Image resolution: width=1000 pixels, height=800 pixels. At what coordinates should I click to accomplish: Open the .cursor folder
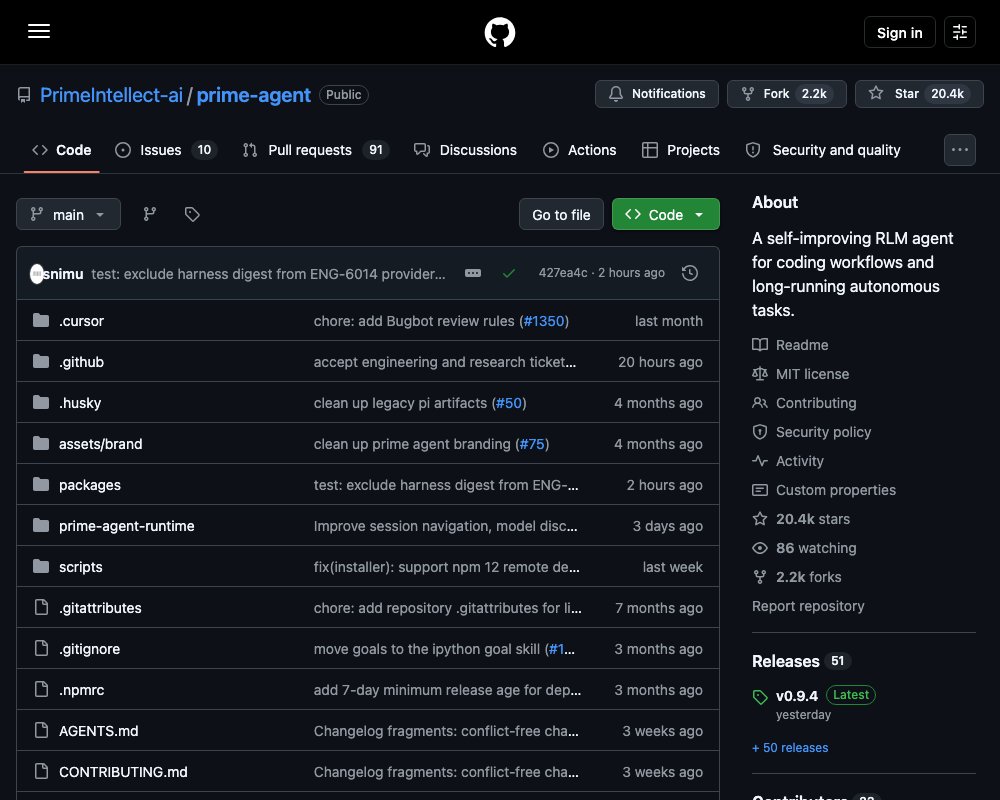tap(81, 321)
